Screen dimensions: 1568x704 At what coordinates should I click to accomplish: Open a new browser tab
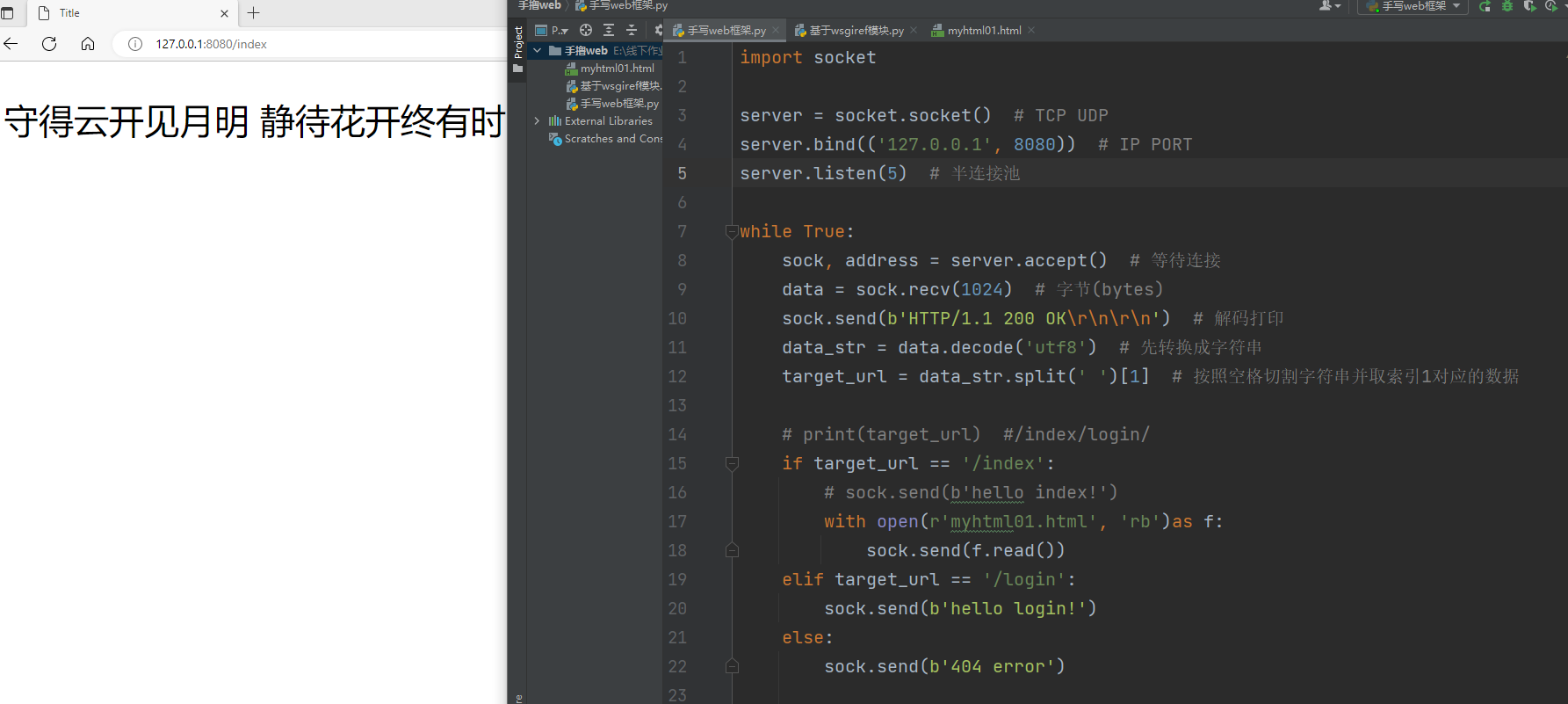point(254,13)
